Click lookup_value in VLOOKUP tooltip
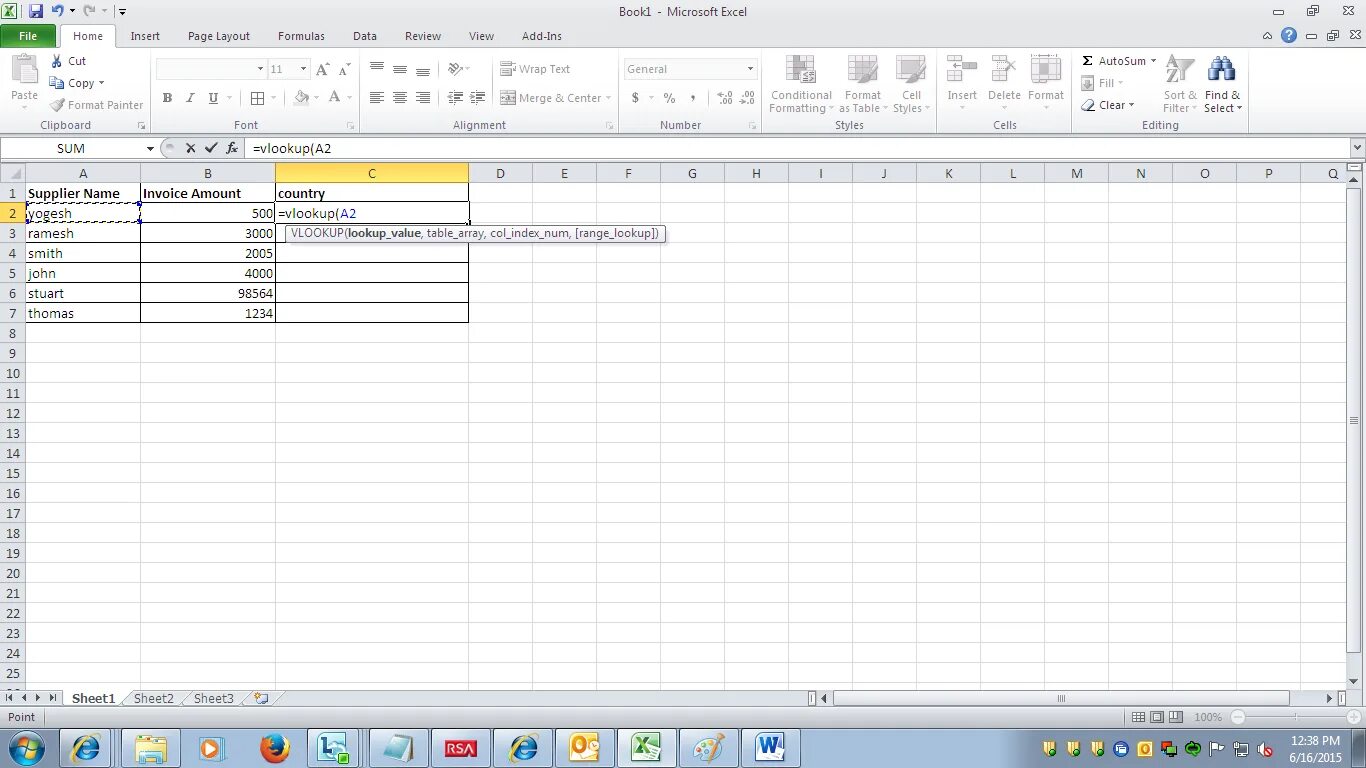The height and width of the screenshot is (768, 1366). click(384, 233)
